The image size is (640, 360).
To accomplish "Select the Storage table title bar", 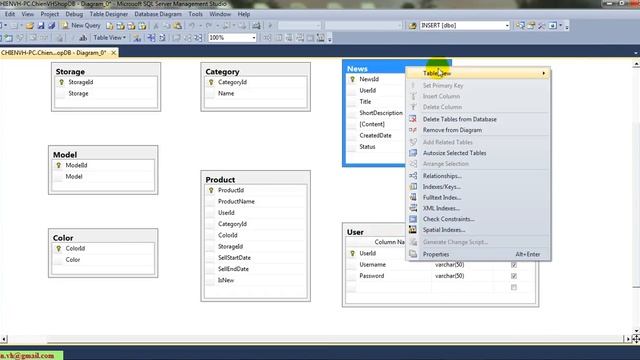I will coord(106,71).
